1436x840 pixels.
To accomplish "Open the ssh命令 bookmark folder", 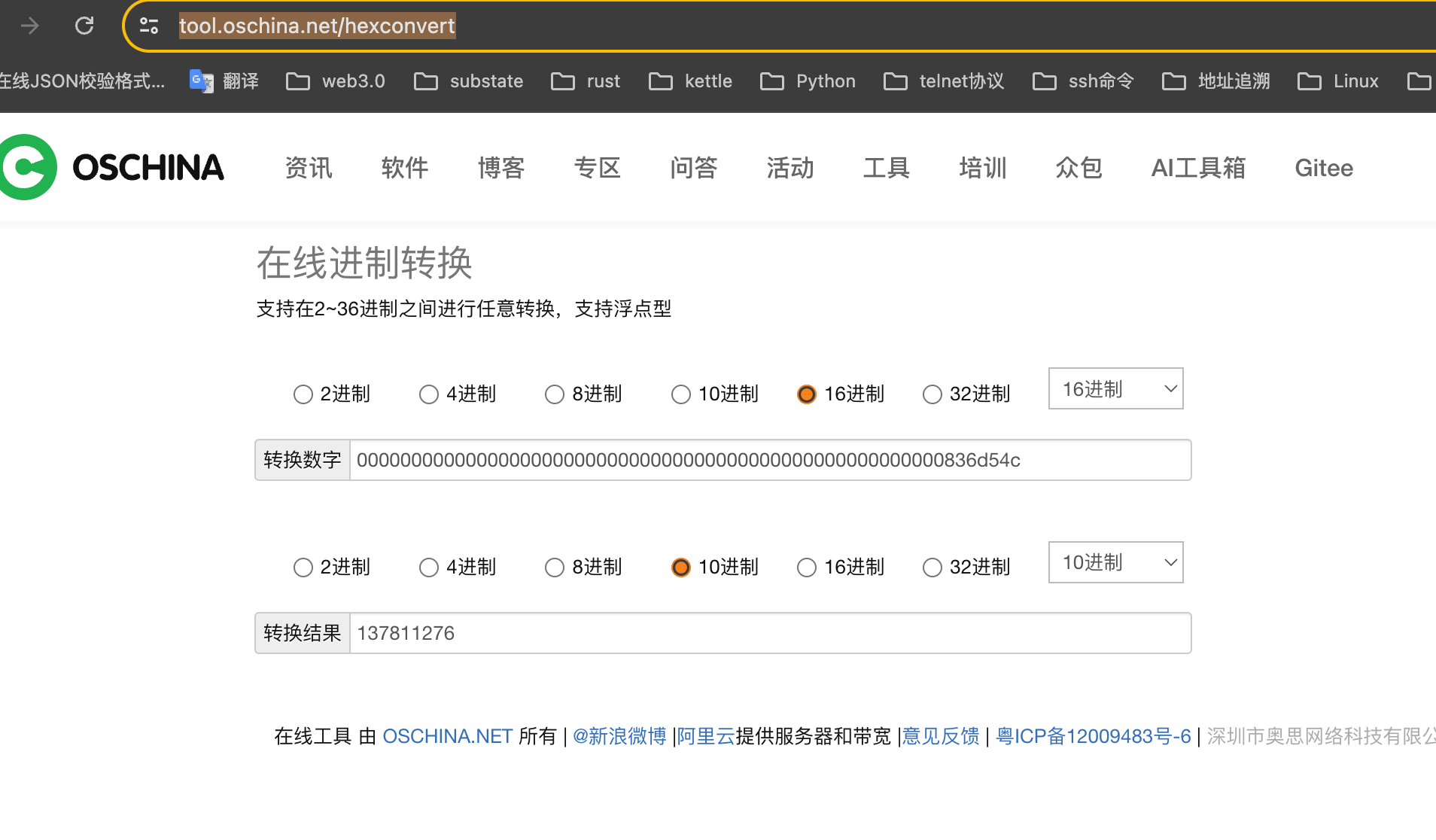I will pos(1083,81).
